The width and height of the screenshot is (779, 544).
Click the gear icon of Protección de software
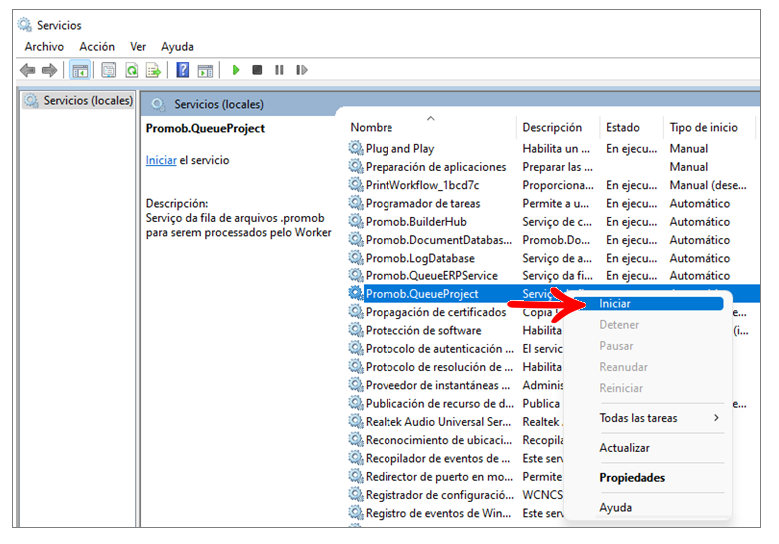356,330
